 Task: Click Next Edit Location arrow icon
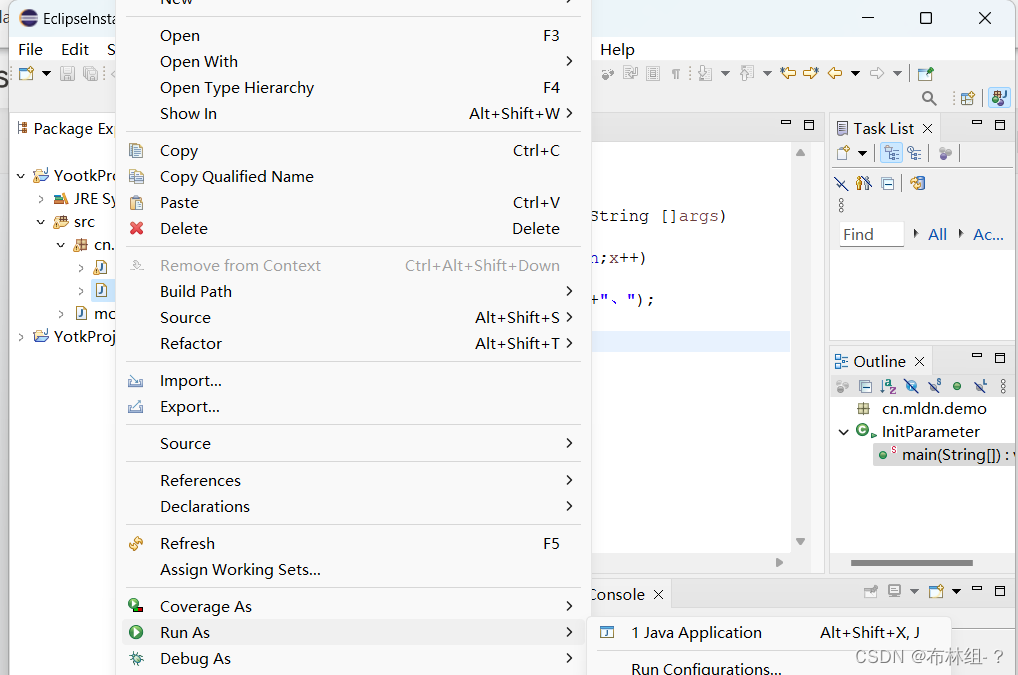[811, 73]
